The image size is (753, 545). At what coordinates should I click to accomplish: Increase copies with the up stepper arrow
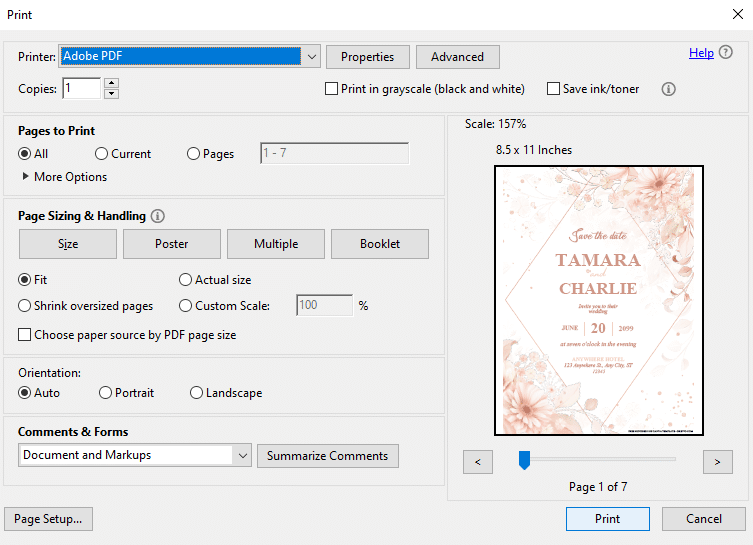tap(111, 83)
